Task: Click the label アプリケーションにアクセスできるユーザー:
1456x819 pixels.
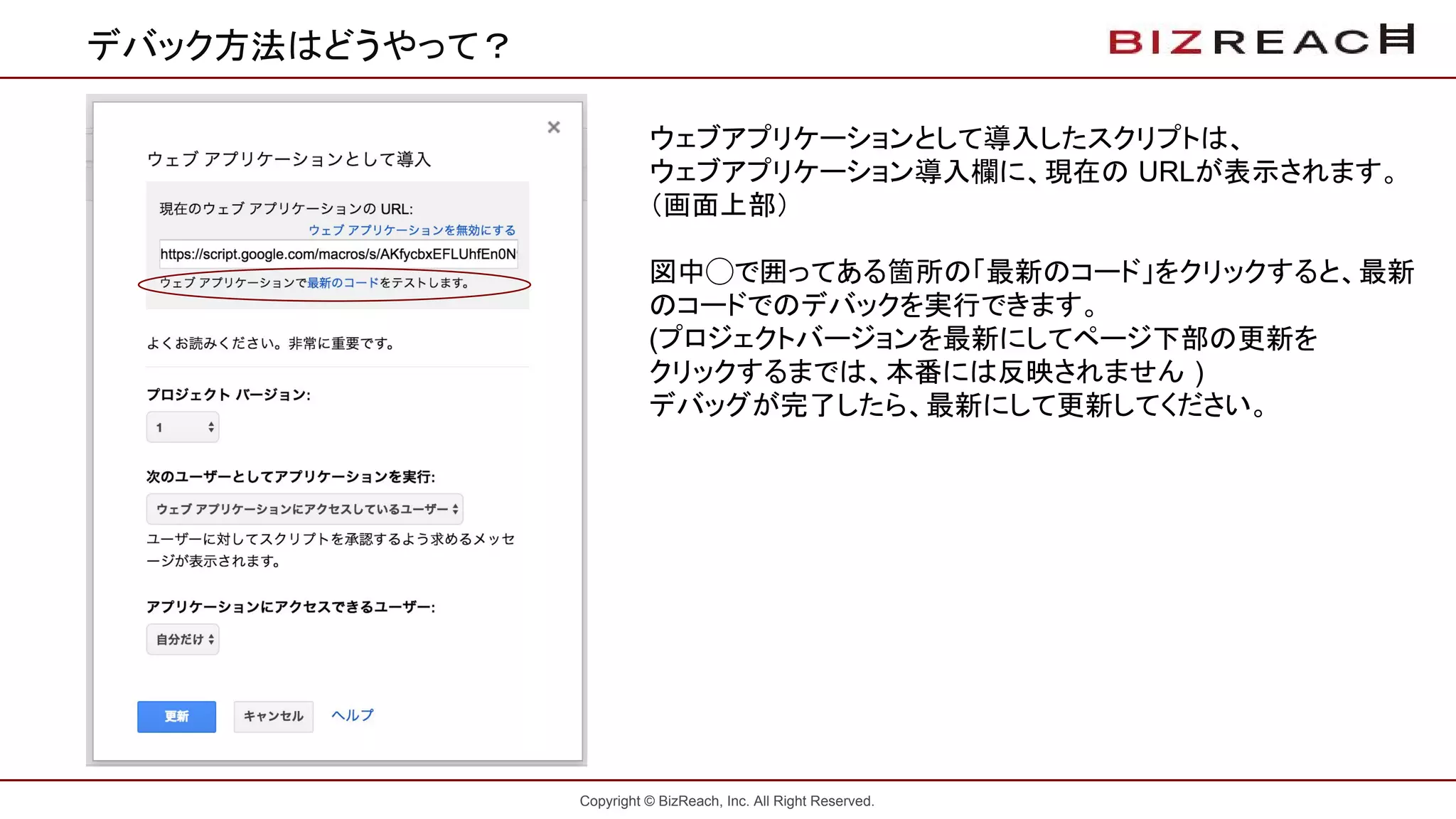Action: (291, 606)
